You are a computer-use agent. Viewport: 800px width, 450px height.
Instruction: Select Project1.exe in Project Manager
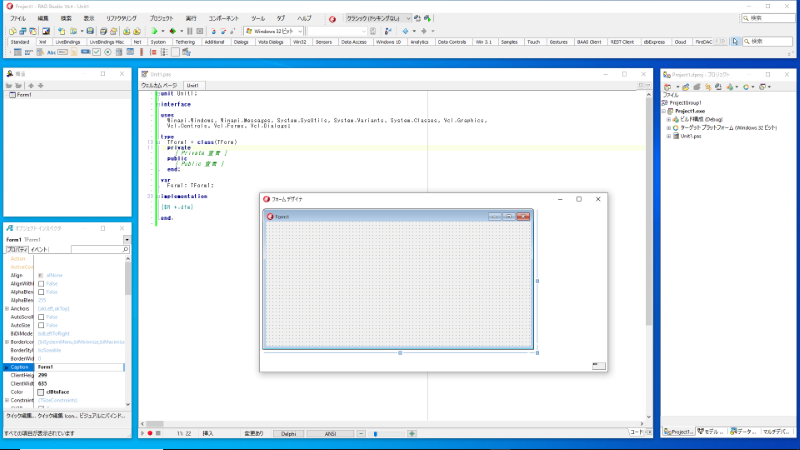point(690,111)
